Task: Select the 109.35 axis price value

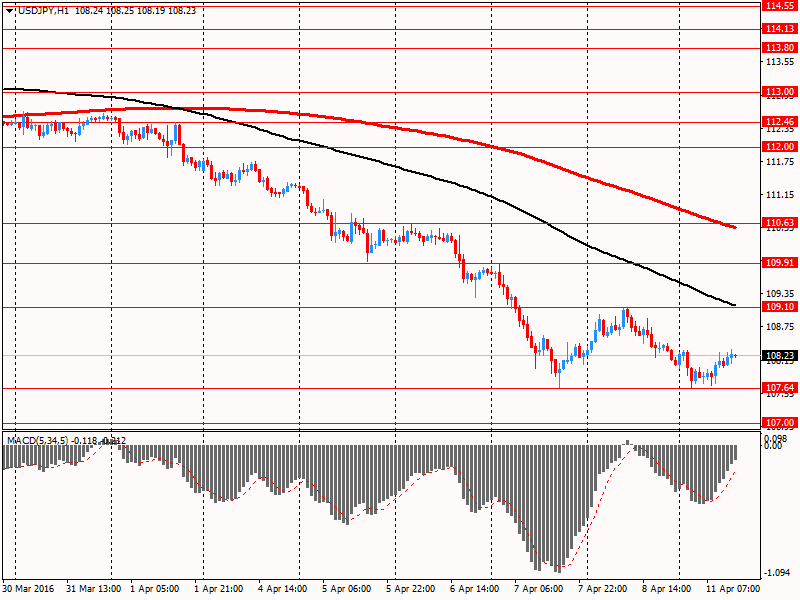Action: tap(780, 294)
